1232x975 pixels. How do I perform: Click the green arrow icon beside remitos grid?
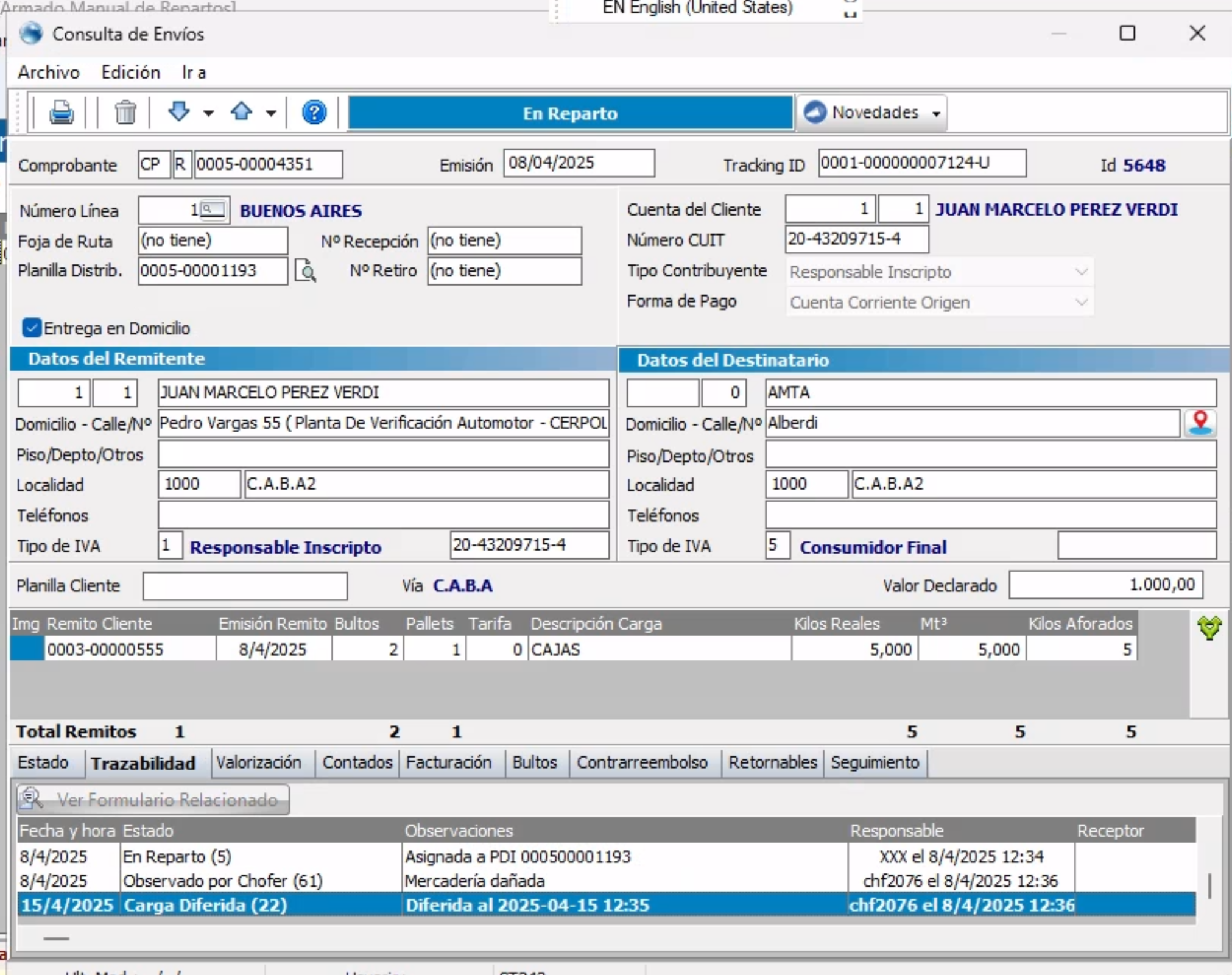pos(1209,627)
